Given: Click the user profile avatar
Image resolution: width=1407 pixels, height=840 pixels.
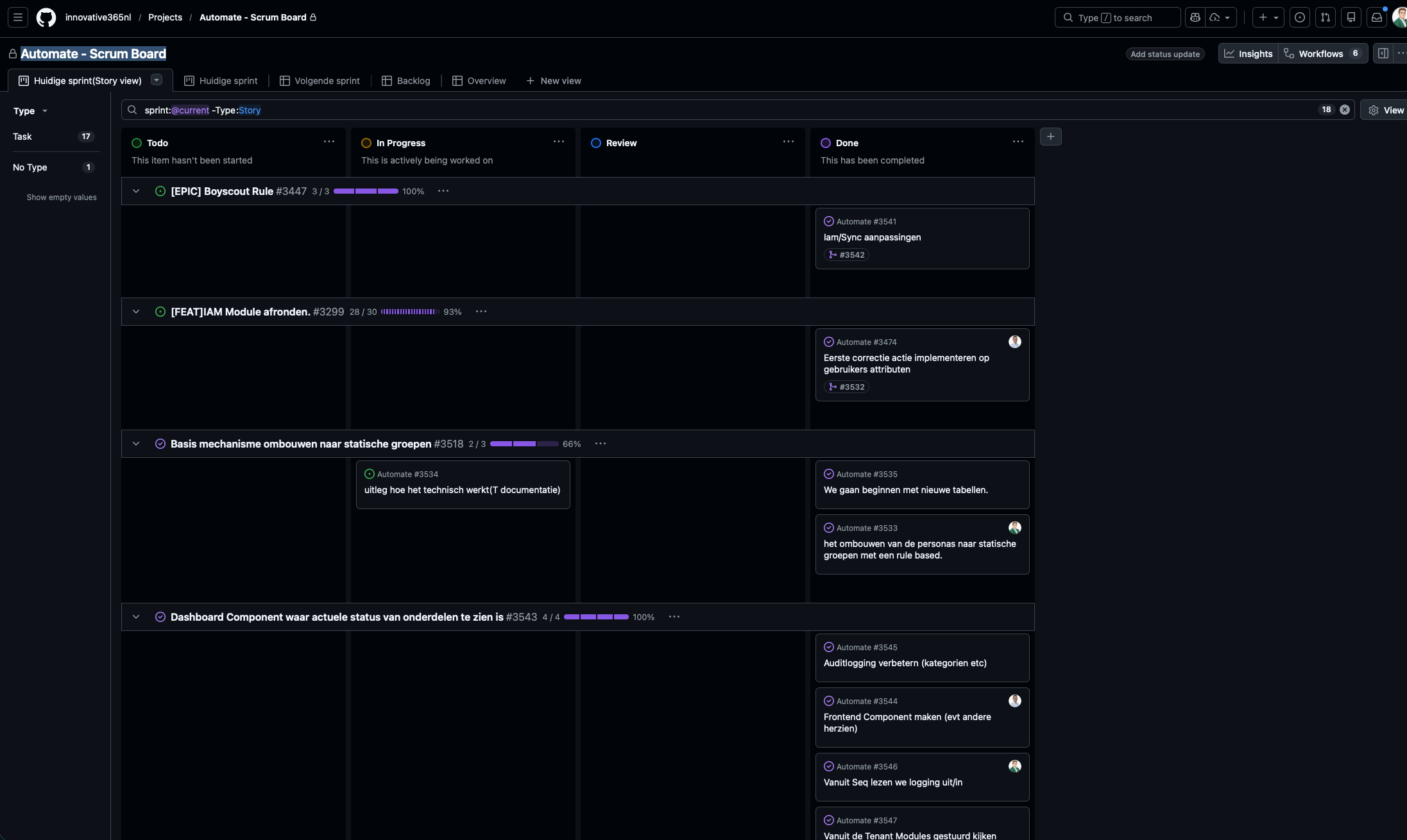Looking at the screenshot, I should point(1400,17).
